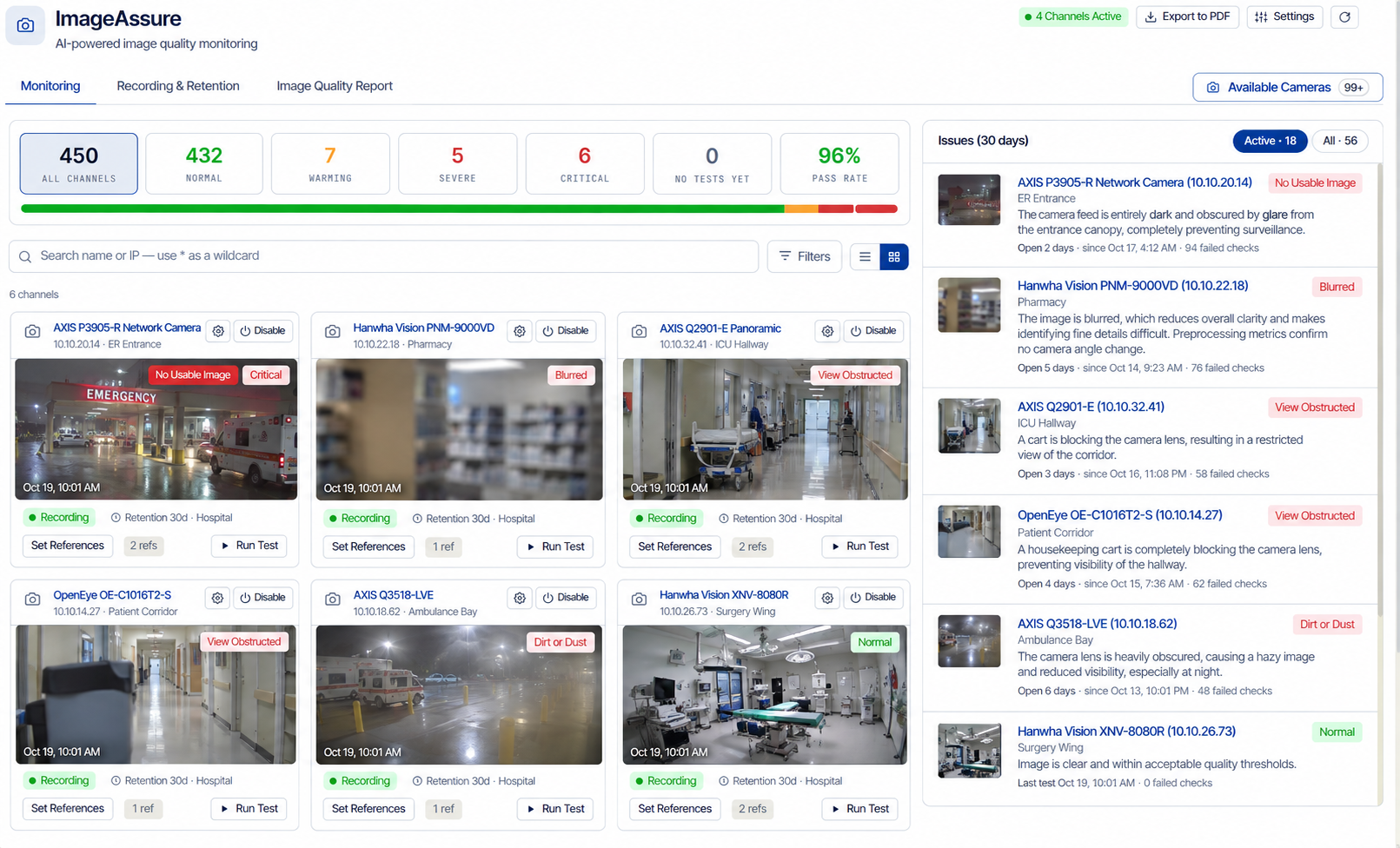1400x848 pixels.
Task: Disable the AXIS Q2901-E Panoramic channel
Action: 873,331
